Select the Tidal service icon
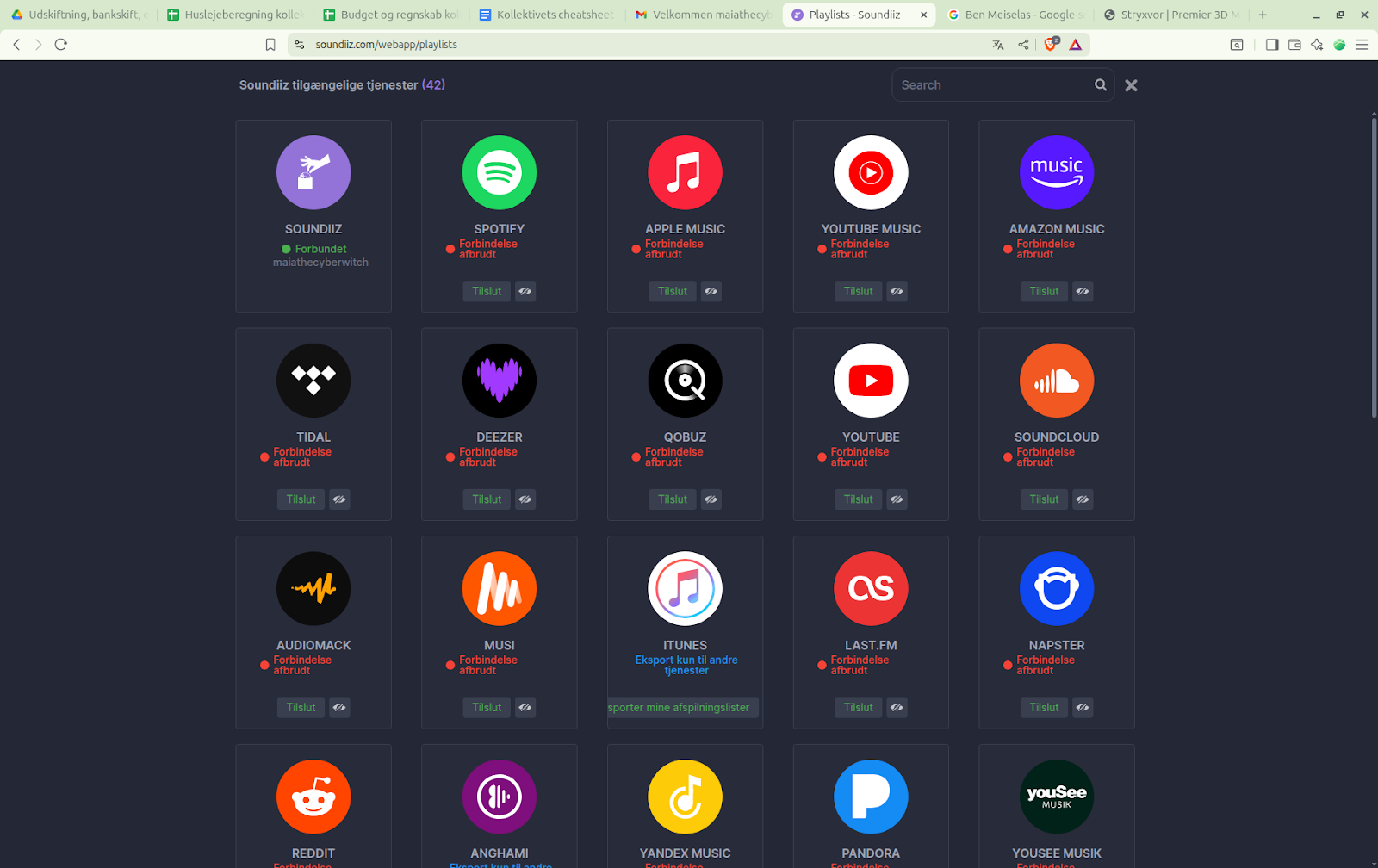Screen dimensions: 1378x868 (x=313, y=380)
